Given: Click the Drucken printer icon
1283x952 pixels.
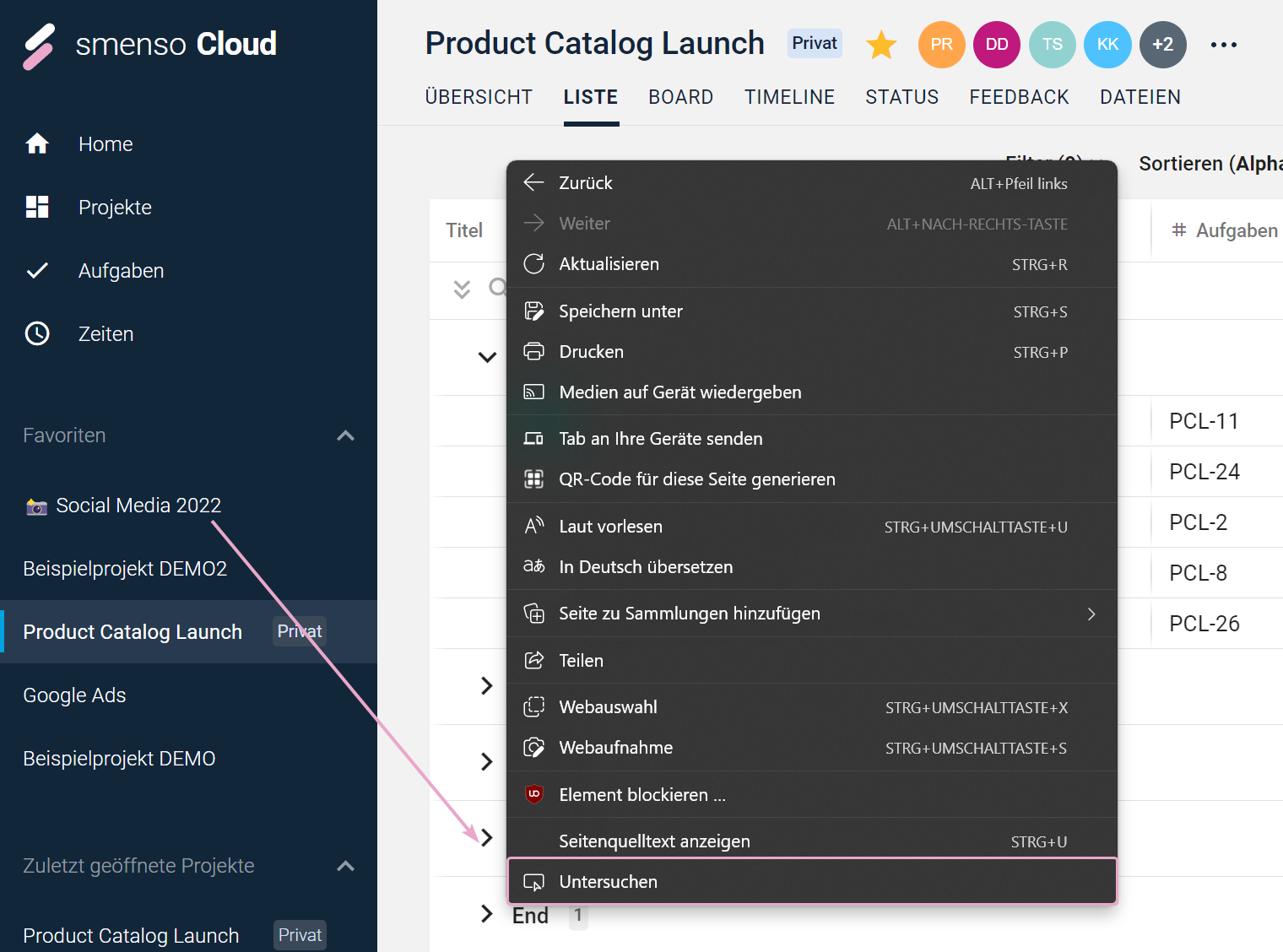Looking at the screenshot, I should coord(533,351).
